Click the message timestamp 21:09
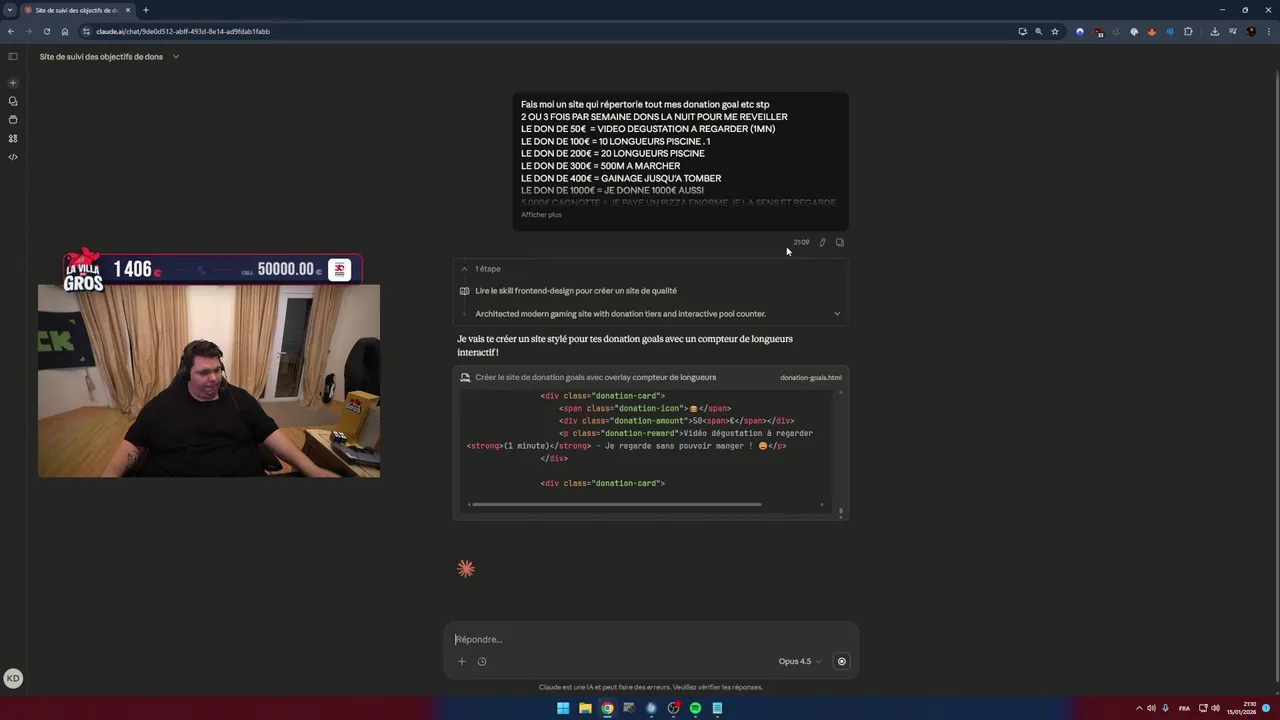This screenshot has width=1280, height=720. click(801, 242)
